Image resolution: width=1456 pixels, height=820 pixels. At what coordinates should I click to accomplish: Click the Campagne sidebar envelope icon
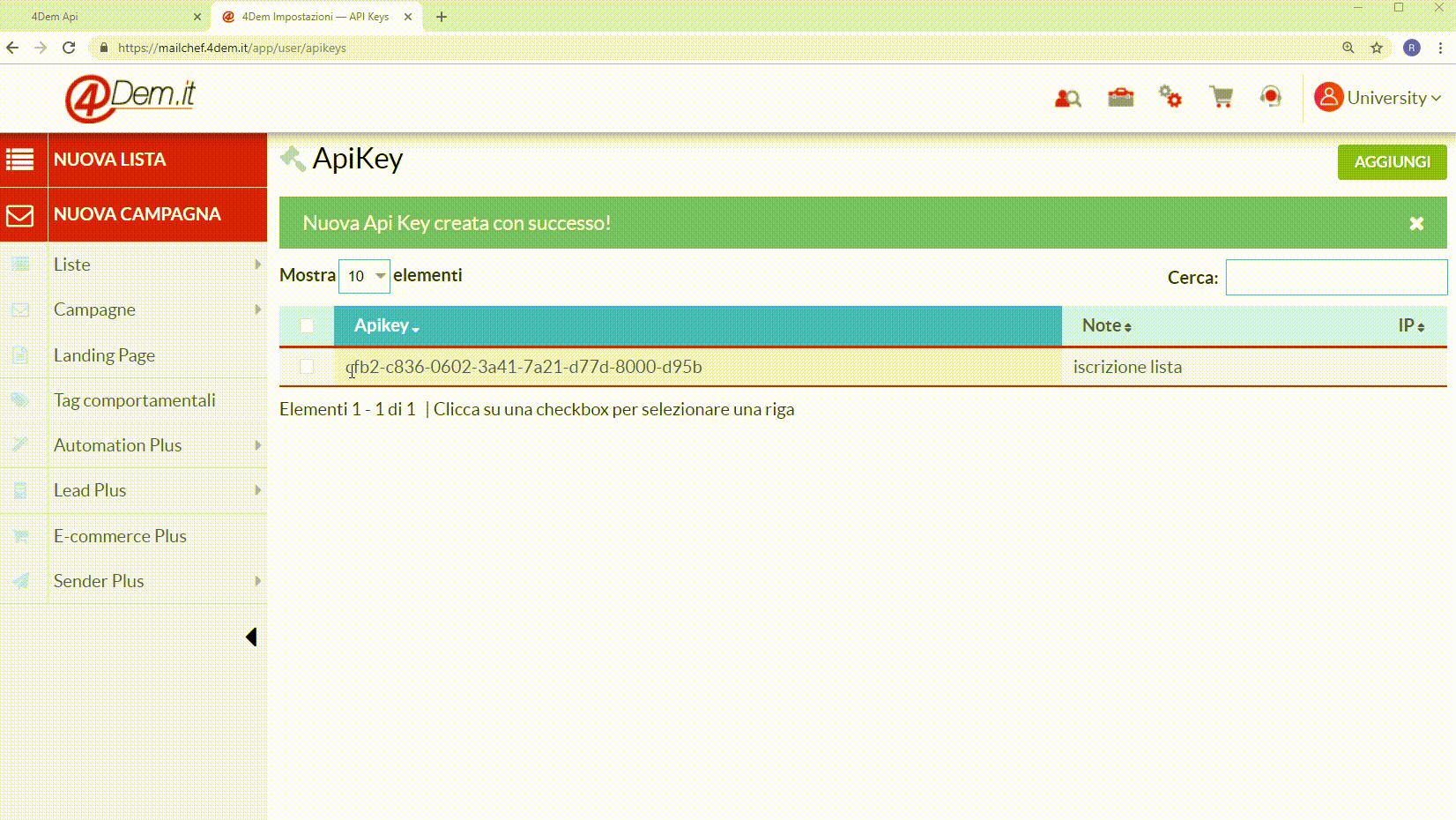click(x=20, y=310)
